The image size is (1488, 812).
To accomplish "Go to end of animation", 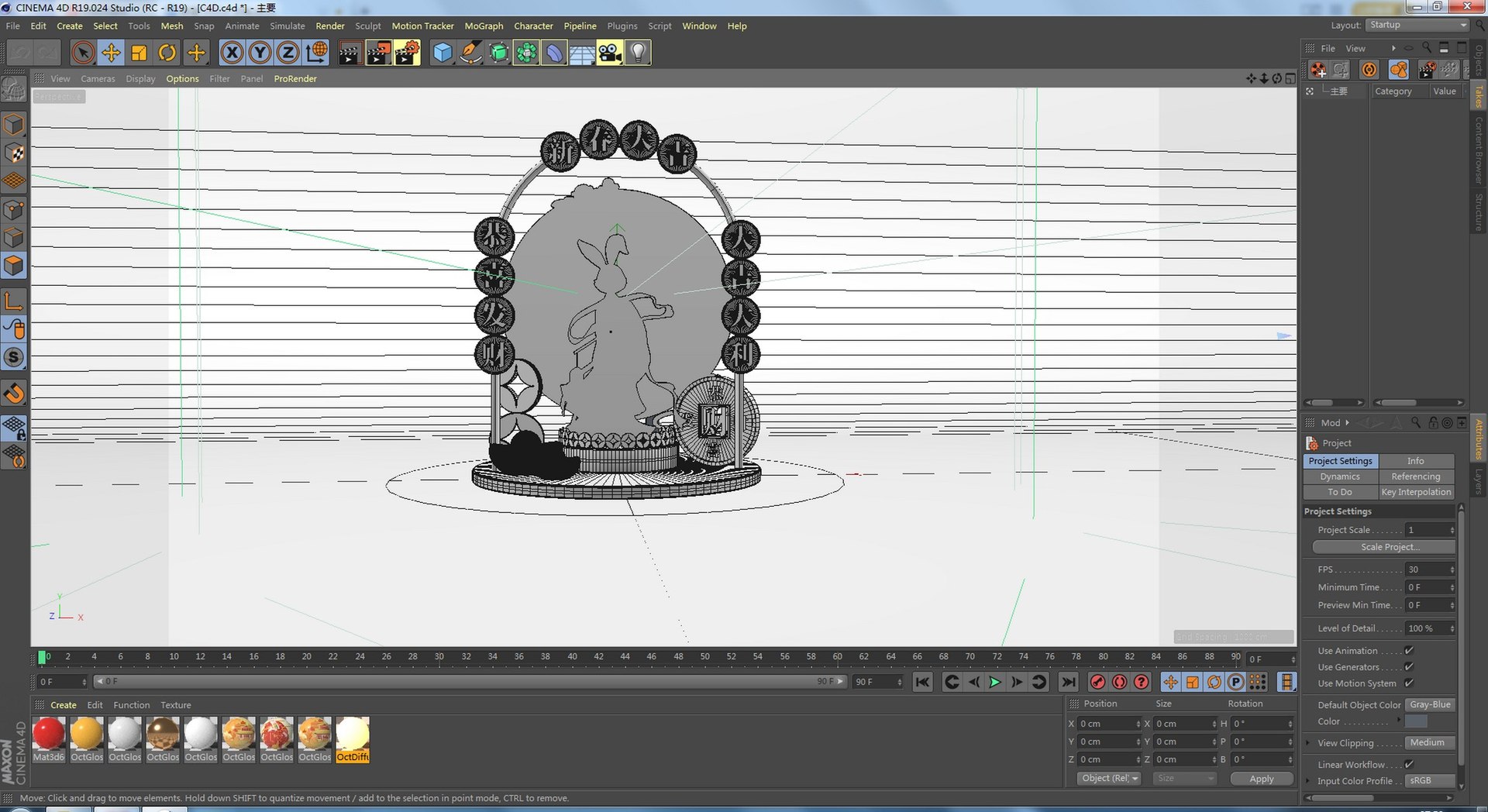I will (1069, 682).
